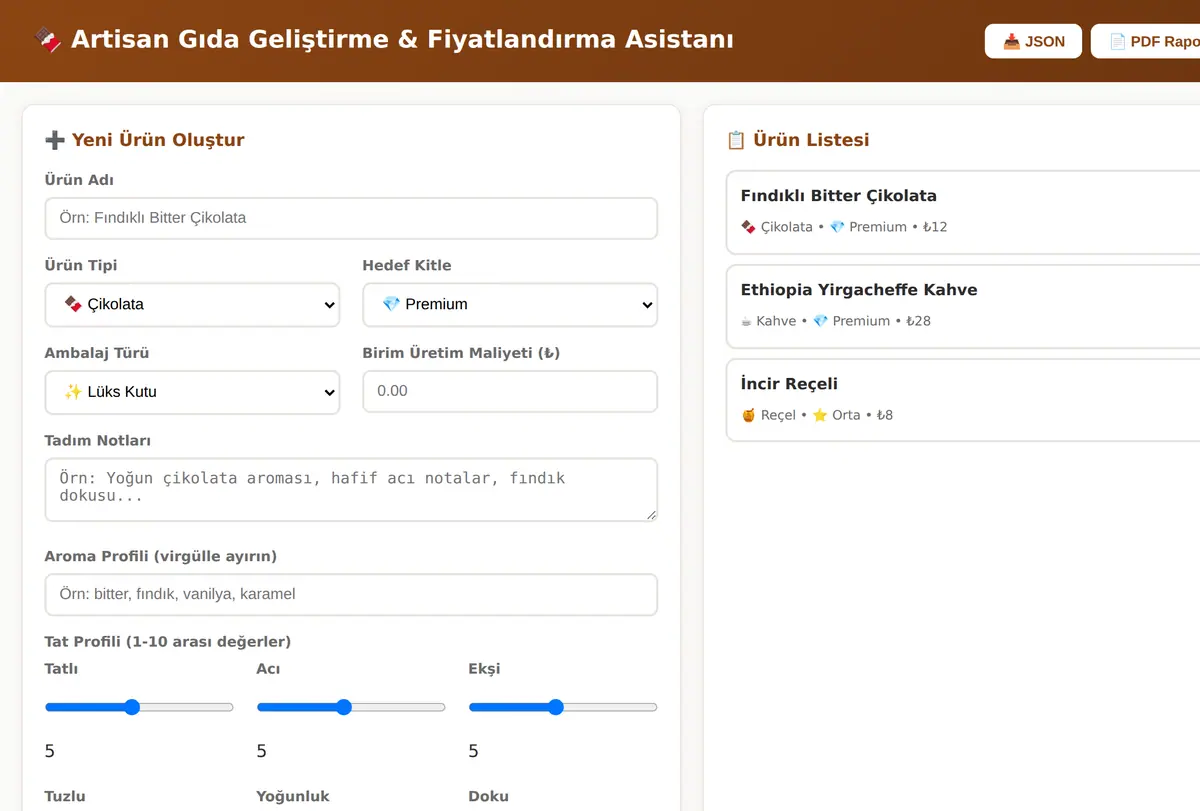Click the 'Reçel • Orta • ₺8' details line

pos(817,415)
